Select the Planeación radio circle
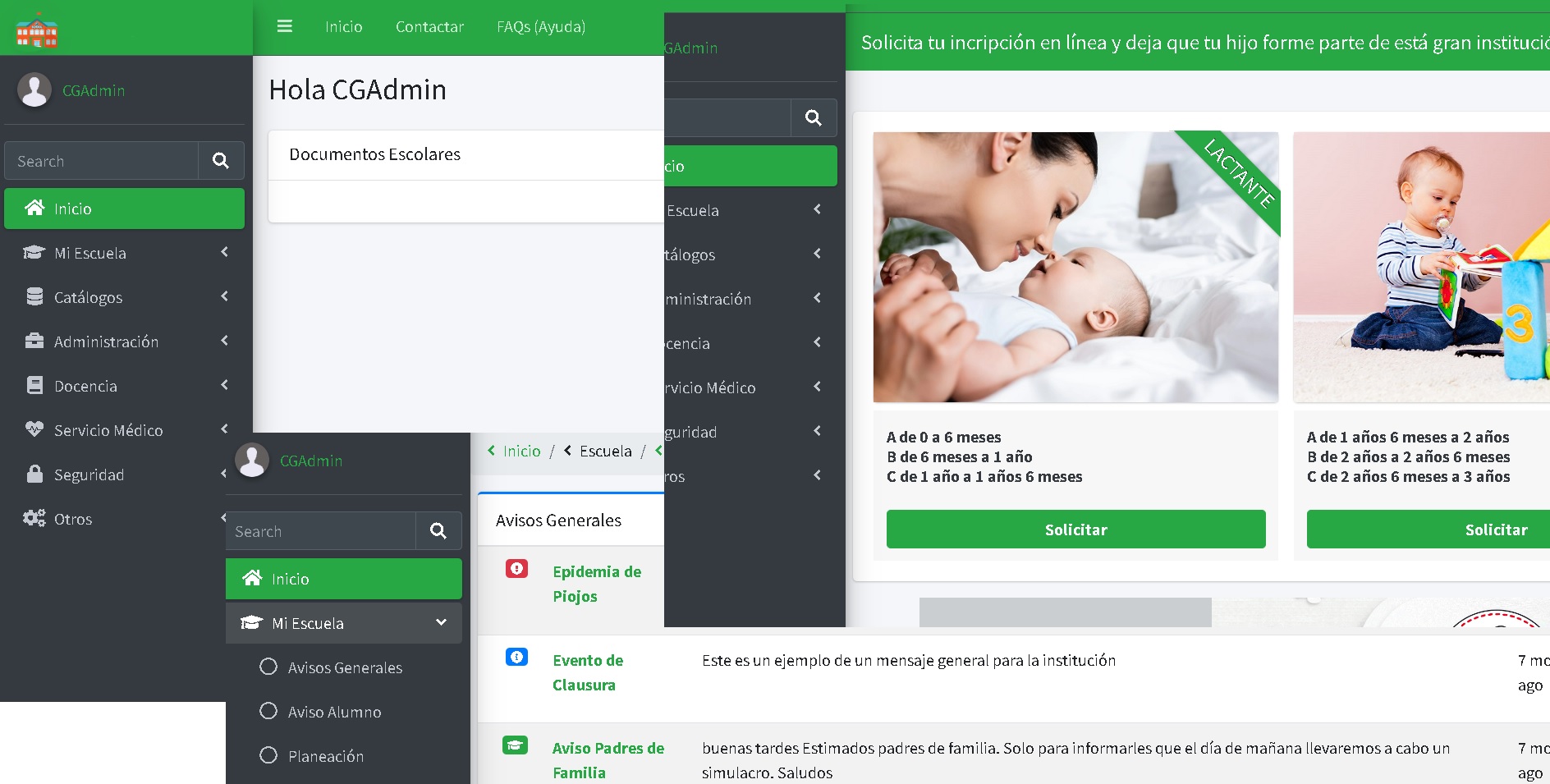 (268, 755)
